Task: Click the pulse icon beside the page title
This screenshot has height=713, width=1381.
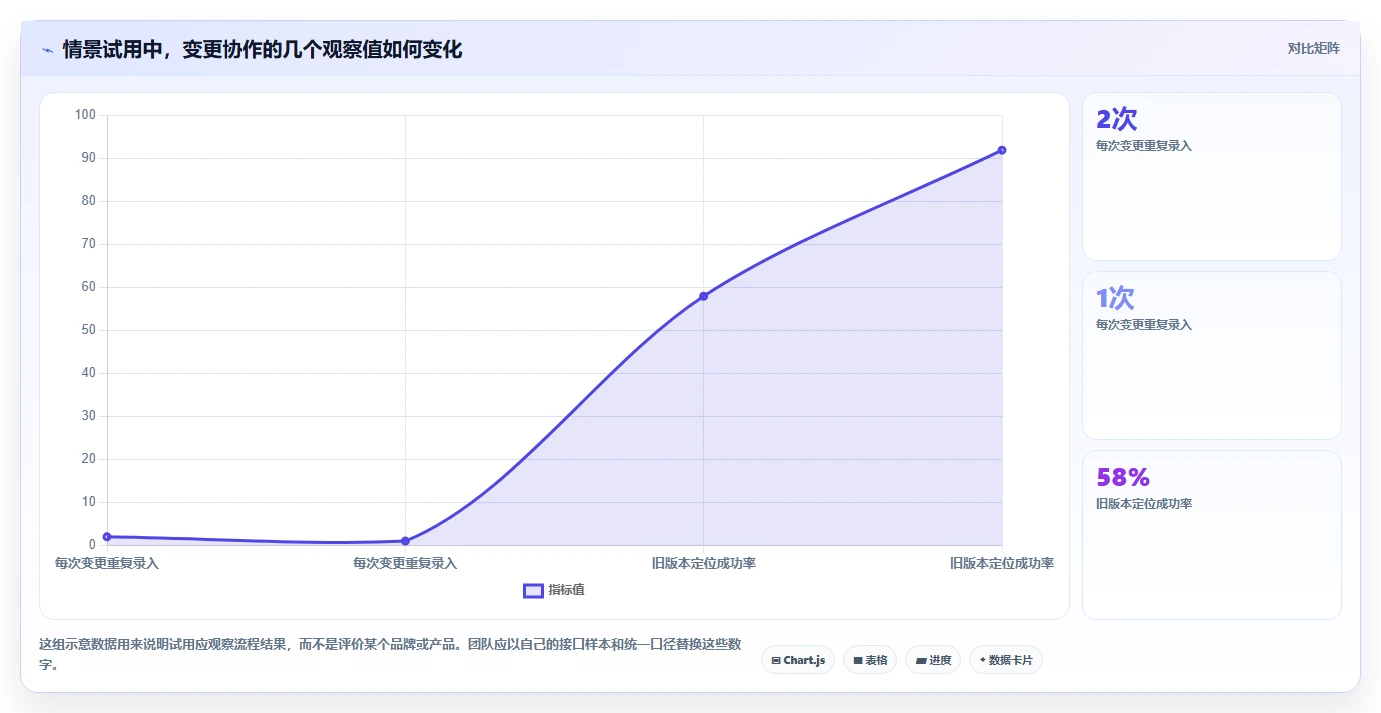Action: (47, 50)
